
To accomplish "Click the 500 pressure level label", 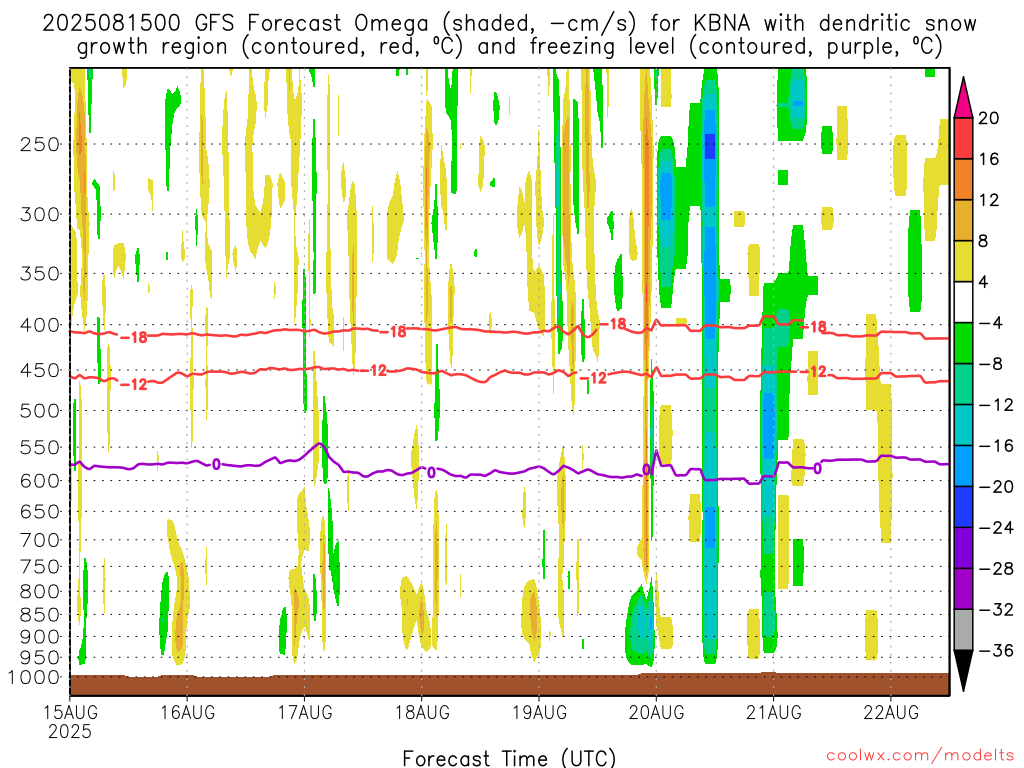I will click(40, 411).
